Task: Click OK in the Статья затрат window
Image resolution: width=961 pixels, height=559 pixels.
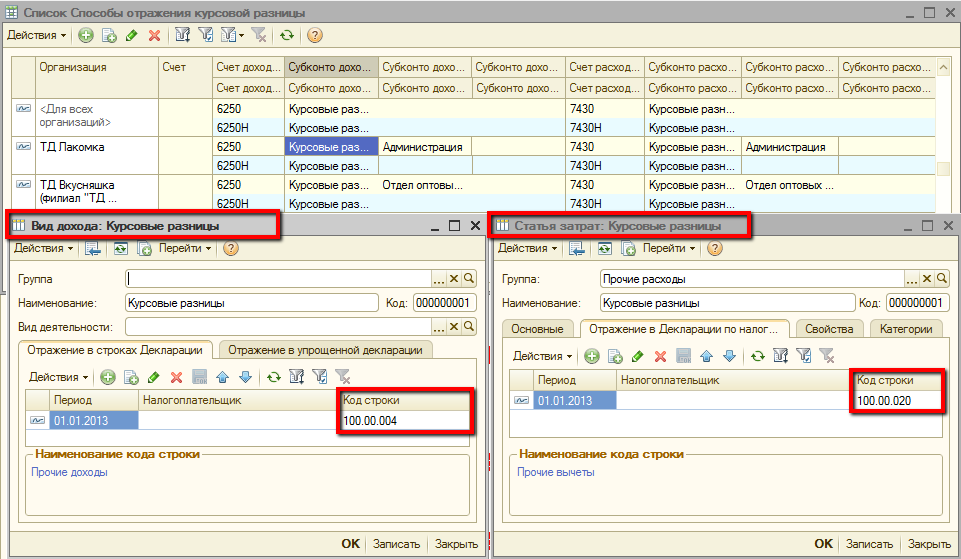Action: (x=823, y=544)
